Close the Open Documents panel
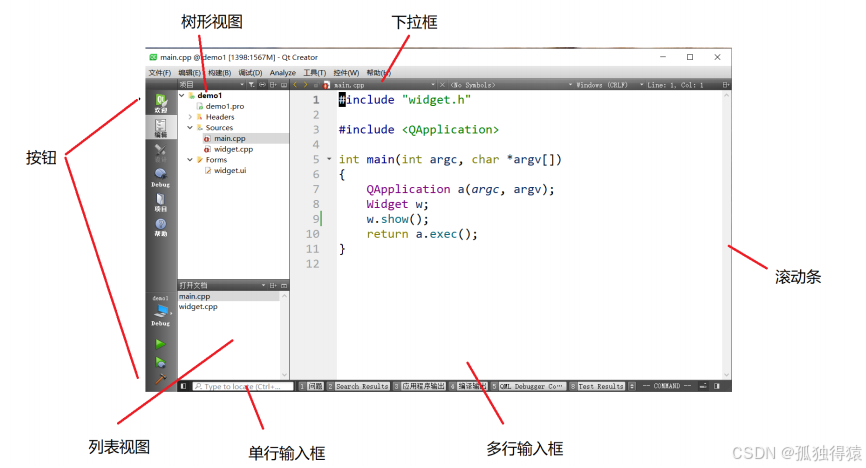 tap(284, 285)
